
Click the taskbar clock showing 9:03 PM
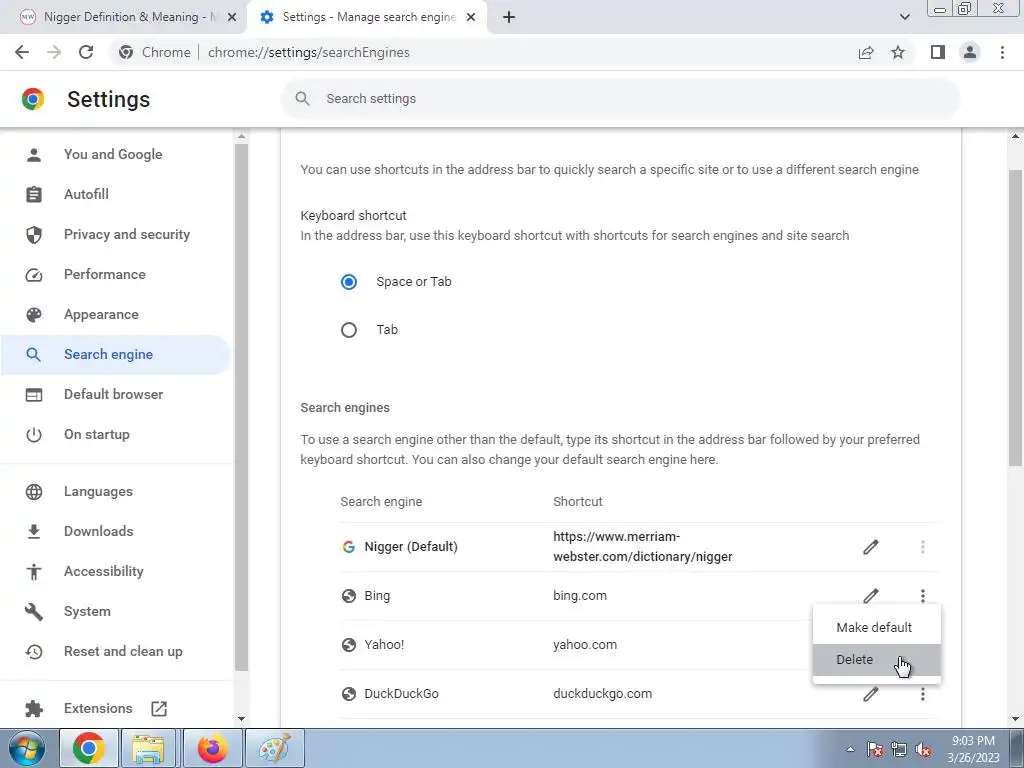coord(973,749)
